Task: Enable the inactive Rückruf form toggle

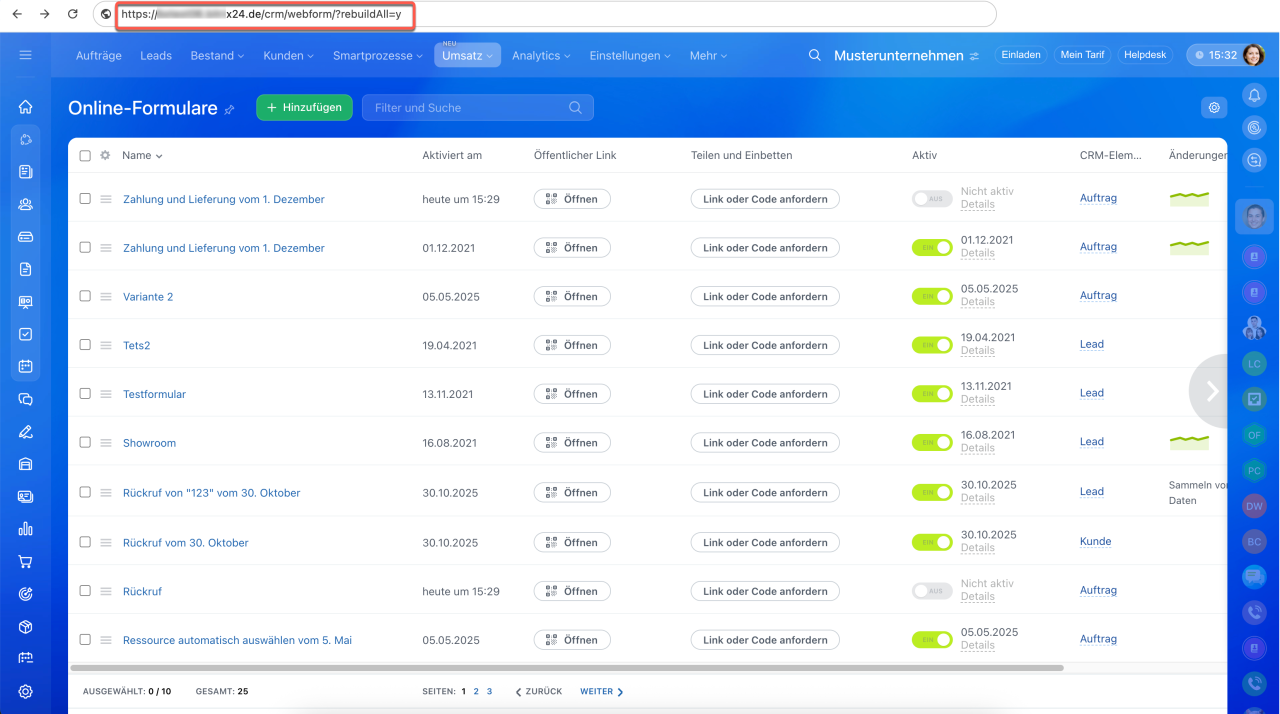Action: pos(931,591)
